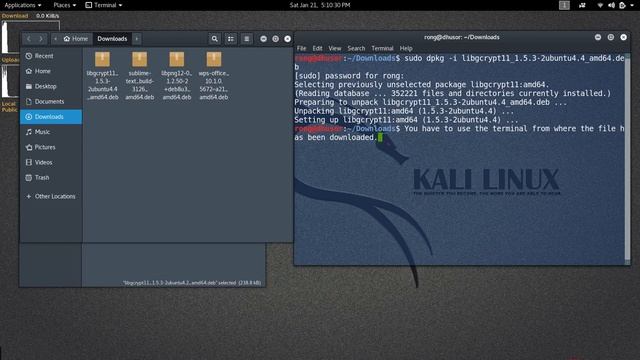Viewport: 640px width, 360px height.
Task: Maximize the terminal window
Action: [611, 37]
